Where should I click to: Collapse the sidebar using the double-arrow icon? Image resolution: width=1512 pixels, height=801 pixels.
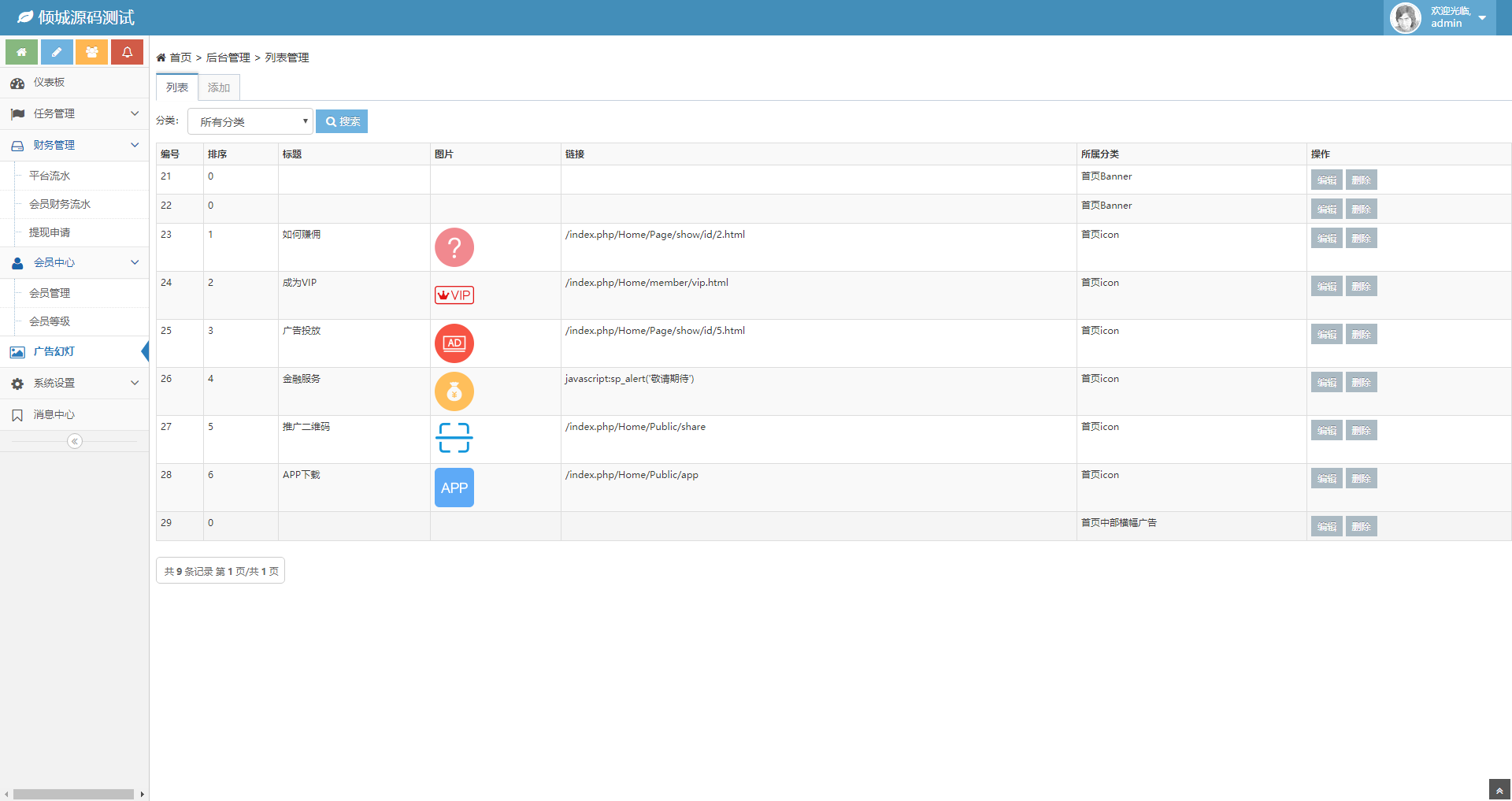point(75,441)
